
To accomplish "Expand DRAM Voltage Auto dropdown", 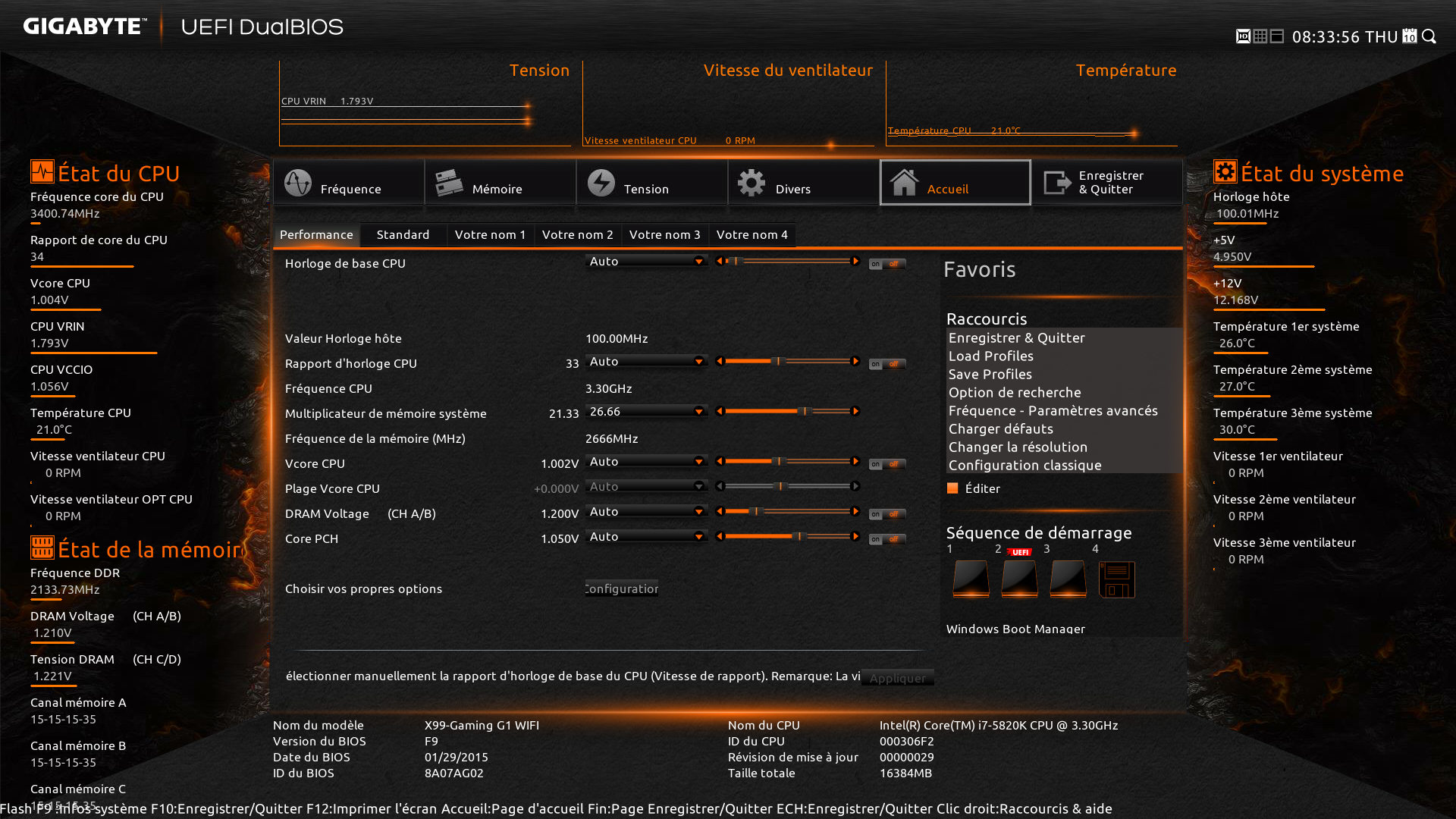I will click(x=647, y=511).
